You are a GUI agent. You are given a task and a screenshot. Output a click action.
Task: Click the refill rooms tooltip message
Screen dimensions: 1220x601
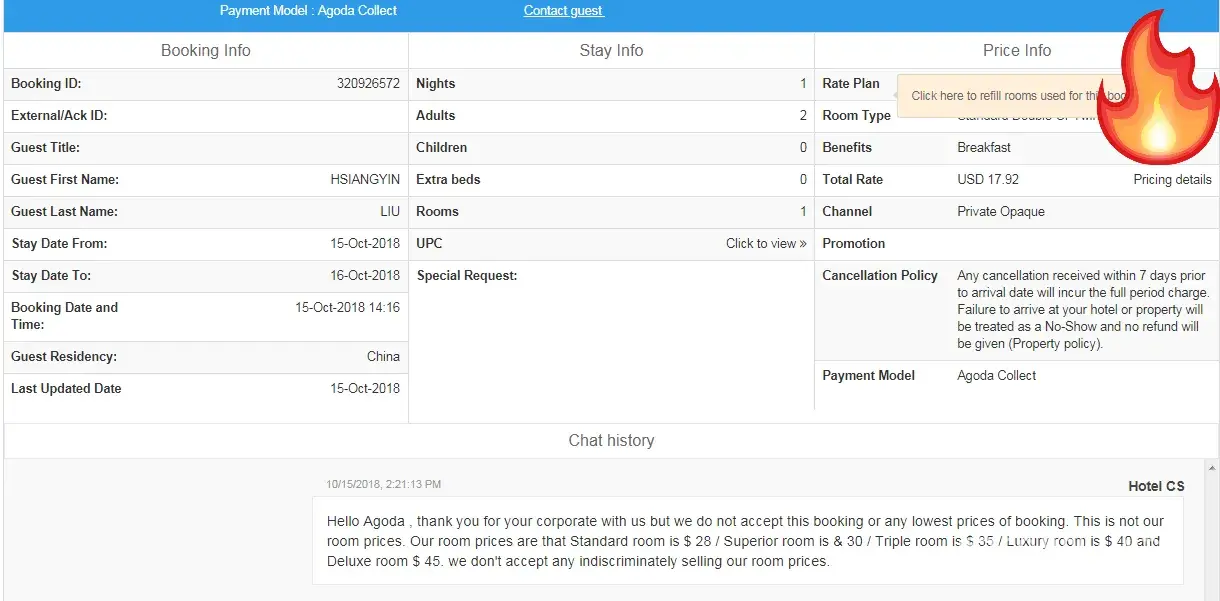click(1010, 96)
